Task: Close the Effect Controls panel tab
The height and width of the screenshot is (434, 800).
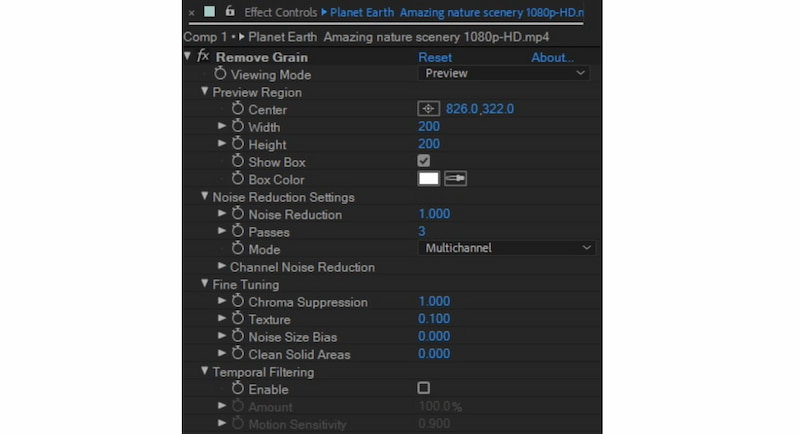Action: pyautogui.click(x=191, y=13)
